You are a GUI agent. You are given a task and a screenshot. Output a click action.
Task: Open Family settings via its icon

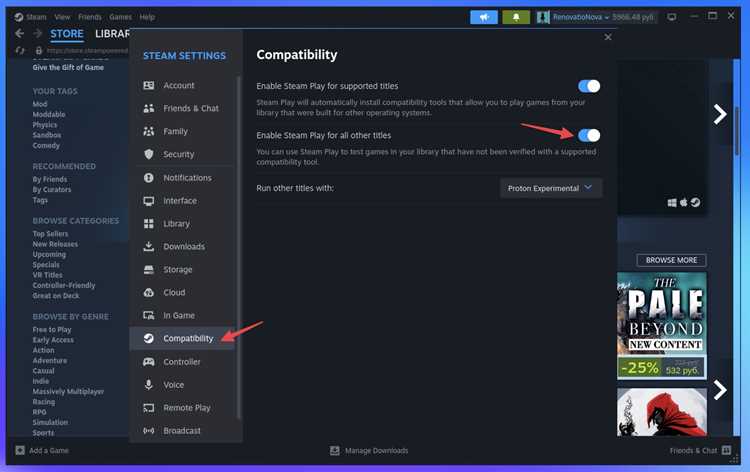[x=149, y=131]
